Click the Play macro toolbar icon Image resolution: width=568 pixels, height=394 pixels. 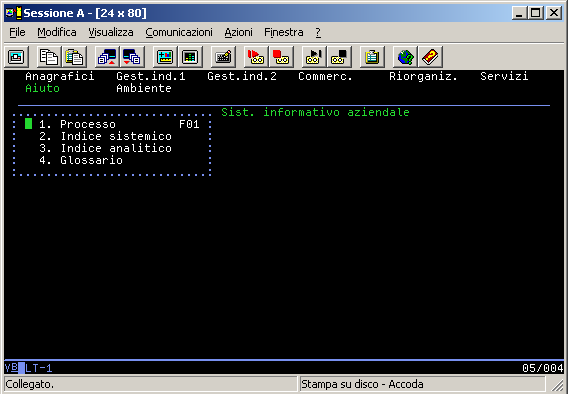[x=314, y=57]
